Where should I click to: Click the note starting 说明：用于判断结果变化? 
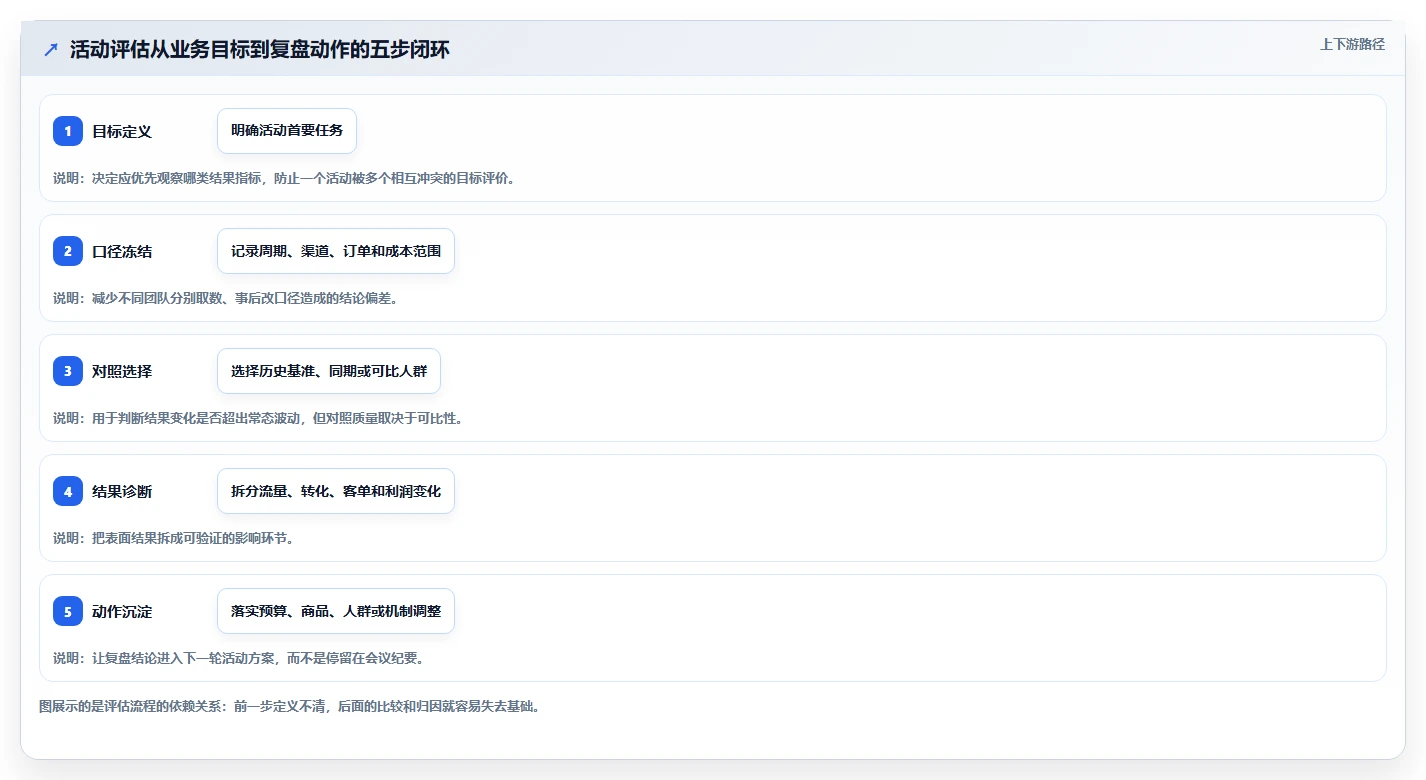click(258, 418)
